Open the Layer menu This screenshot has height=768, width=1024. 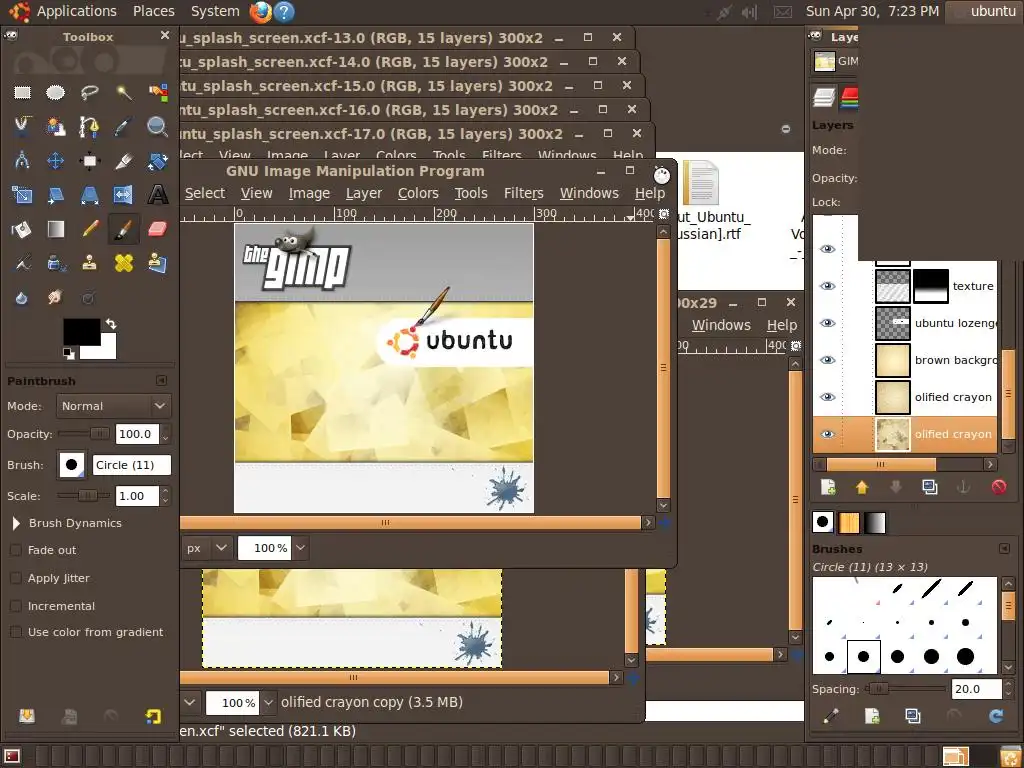tap(364, 193)
